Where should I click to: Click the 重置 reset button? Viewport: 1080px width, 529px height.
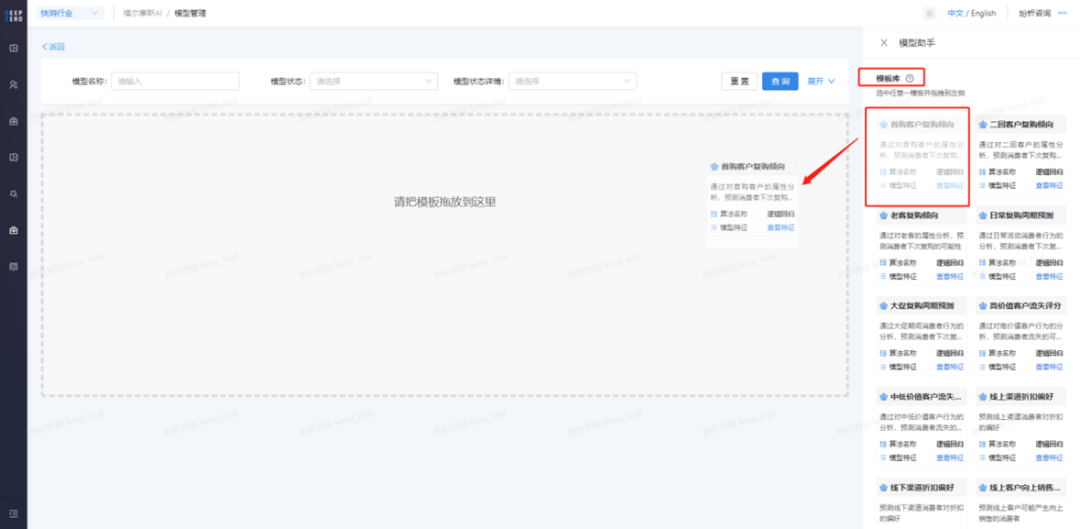(739, 81)
